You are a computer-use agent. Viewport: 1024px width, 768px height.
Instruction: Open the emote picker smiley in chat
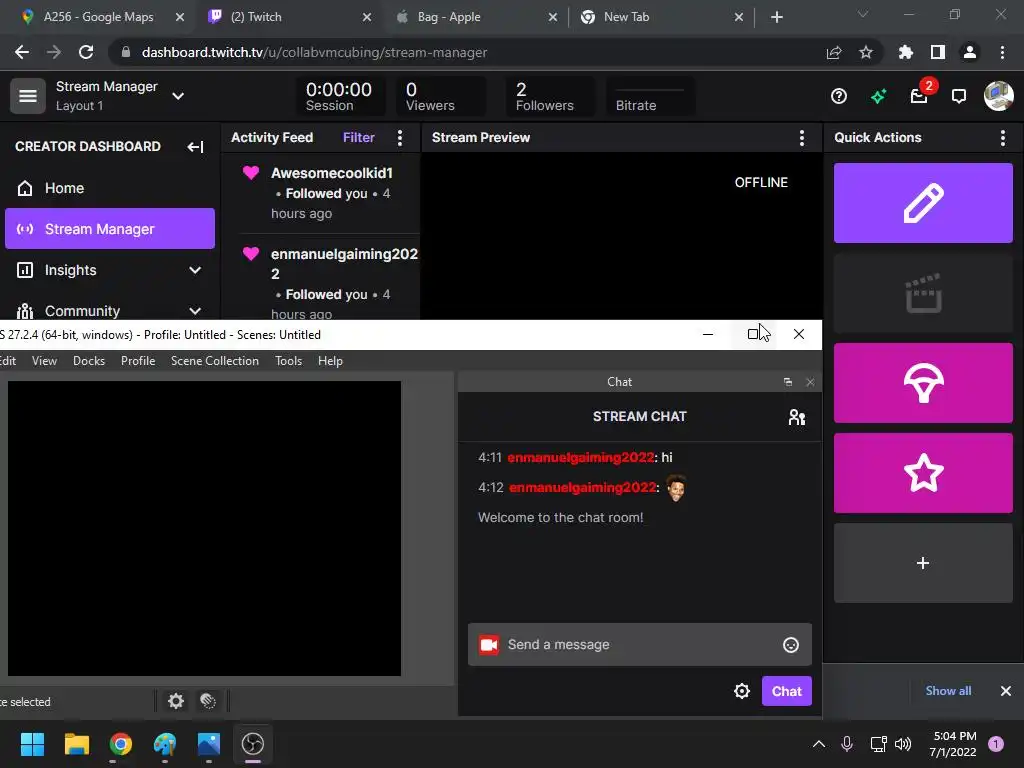point(791,645)
